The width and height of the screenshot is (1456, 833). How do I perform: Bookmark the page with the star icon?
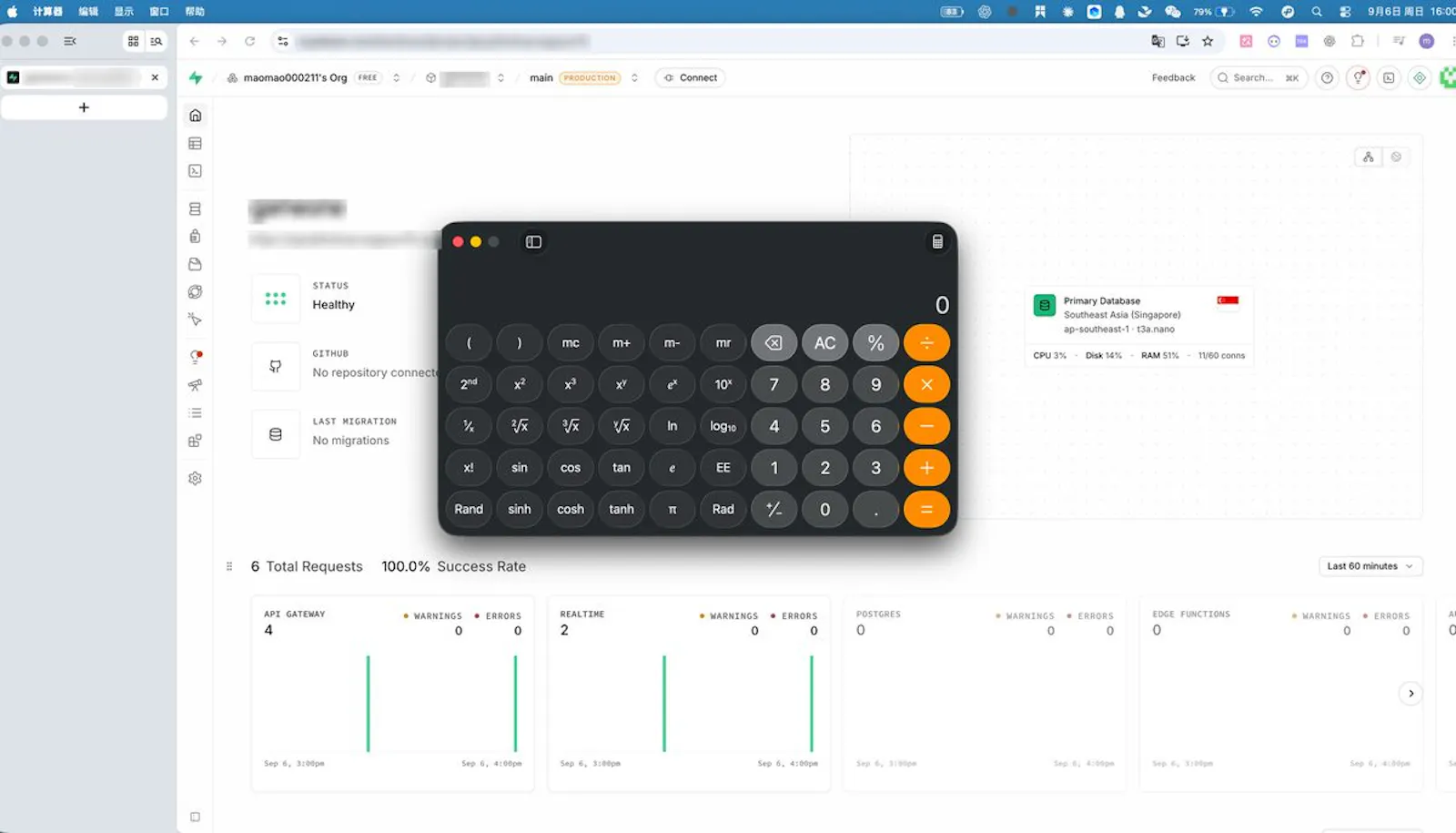point(1208,41)
